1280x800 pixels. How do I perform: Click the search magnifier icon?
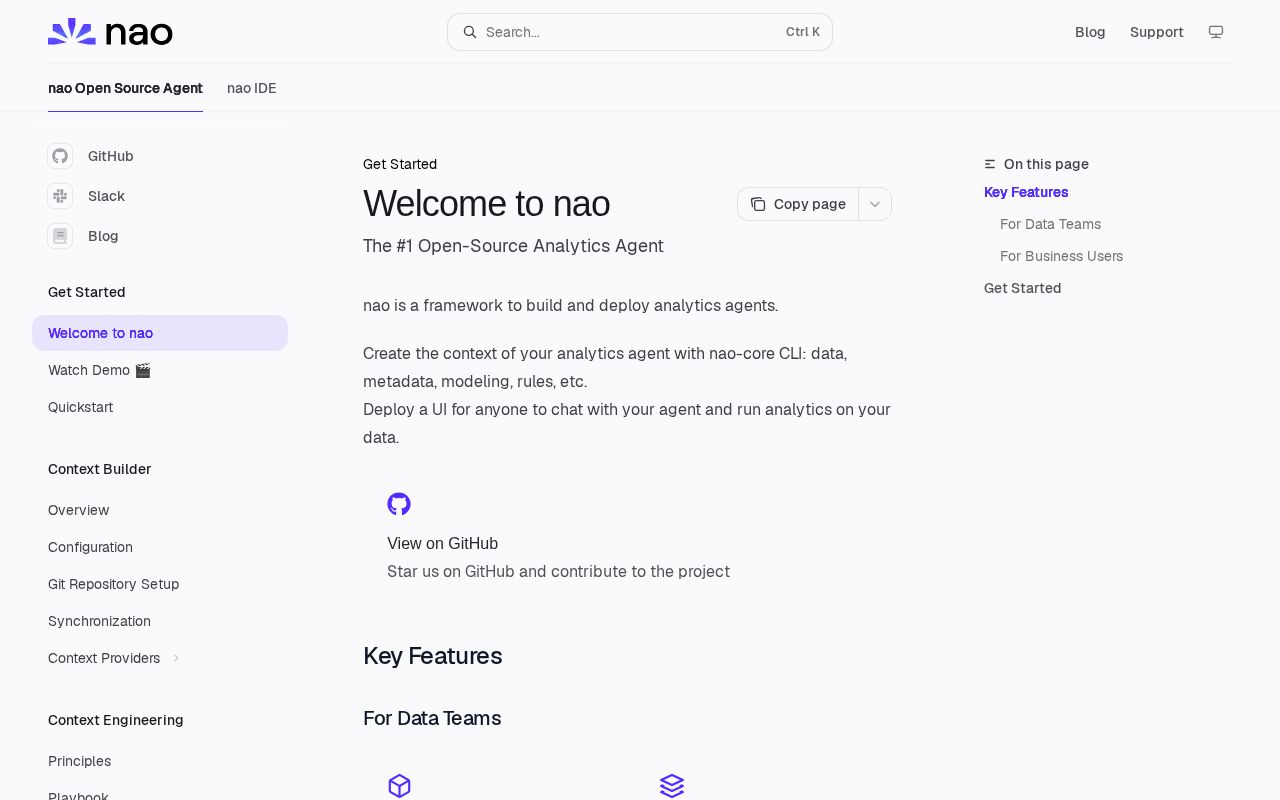tap(469, 32)
